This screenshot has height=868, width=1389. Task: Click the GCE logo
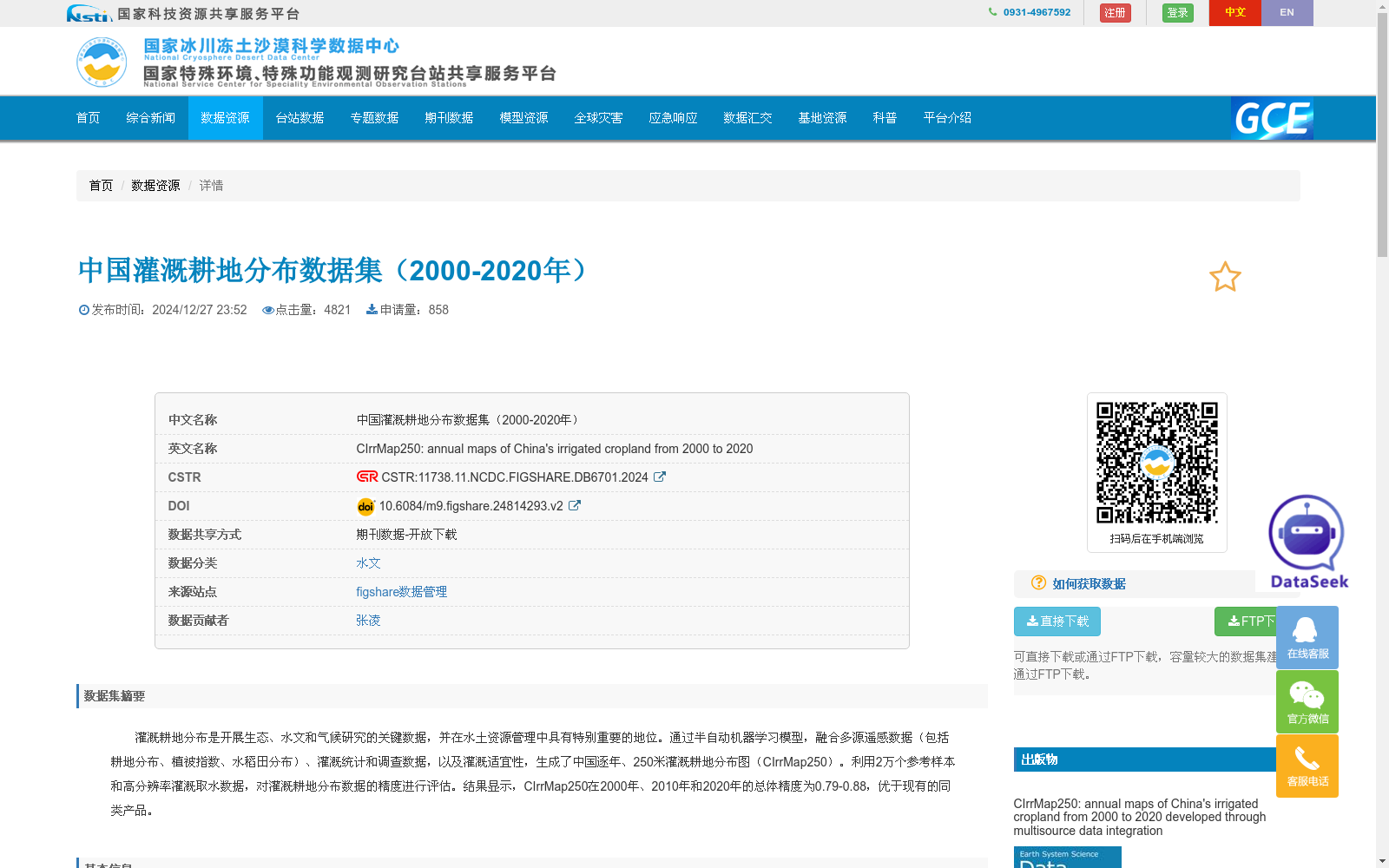1271,119
